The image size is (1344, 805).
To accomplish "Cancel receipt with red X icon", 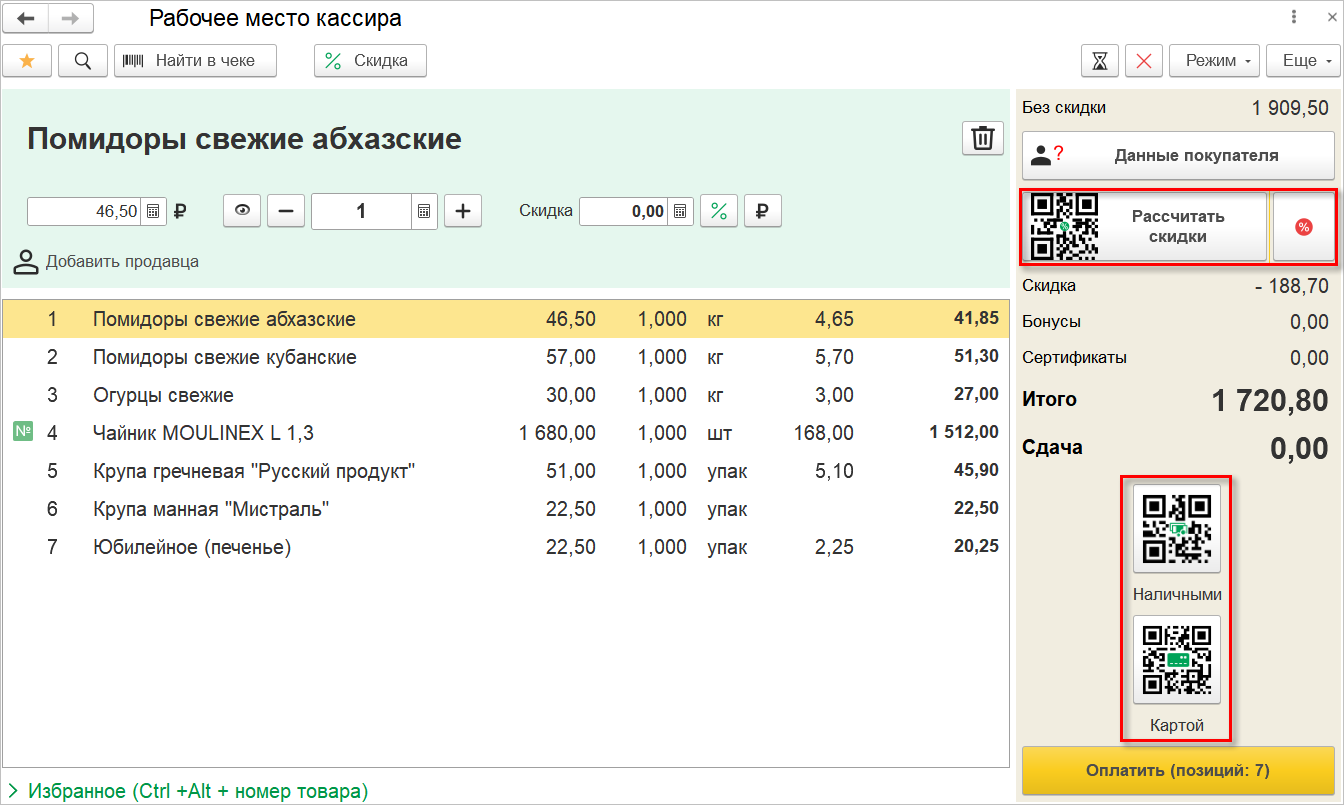I will 1144,61.
